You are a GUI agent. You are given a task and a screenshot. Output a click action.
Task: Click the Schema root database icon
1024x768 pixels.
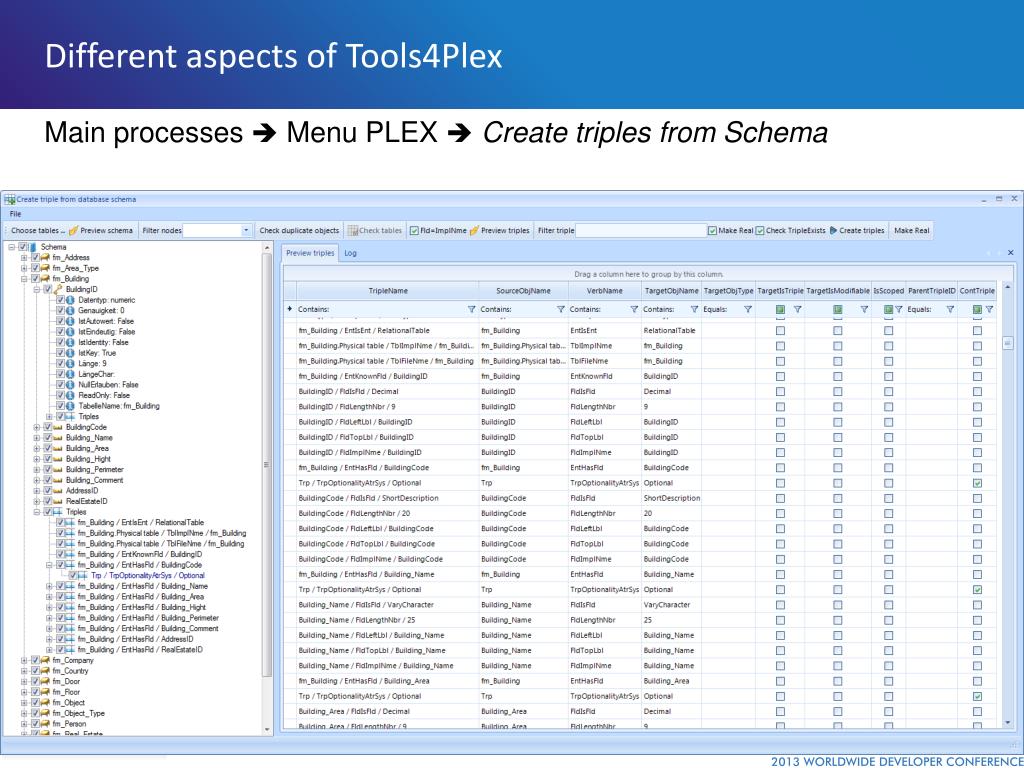point(33,247)
